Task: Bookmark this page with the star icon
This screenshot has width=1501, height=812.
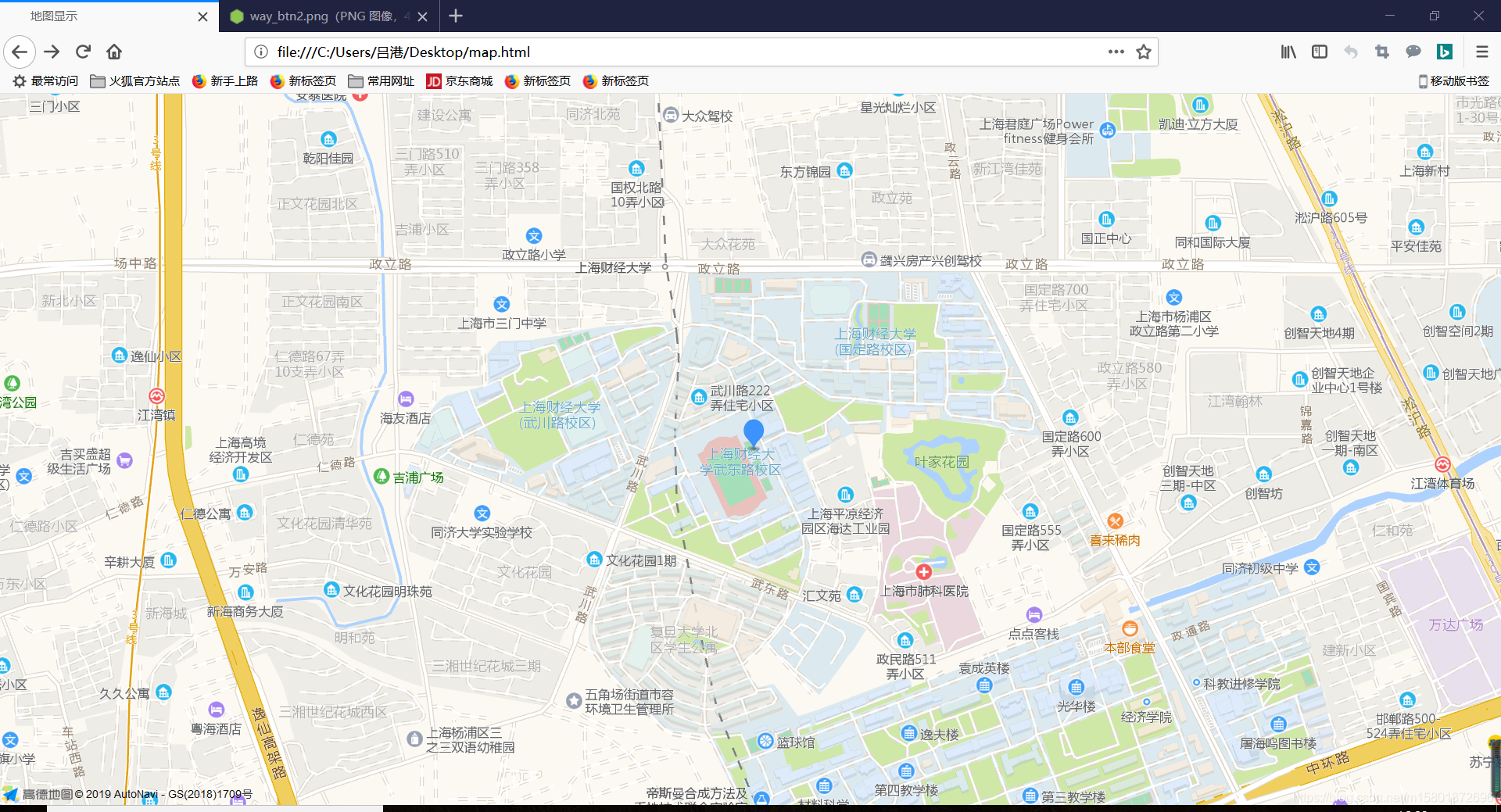Action: (x=1144, y=52)
